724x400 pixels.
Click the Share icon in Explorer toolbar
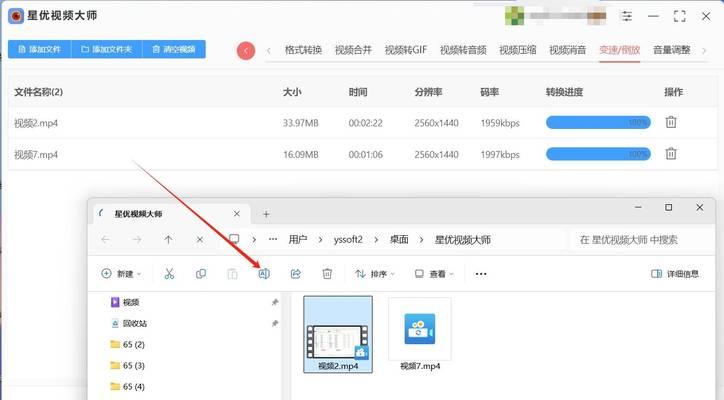(296, 274)
